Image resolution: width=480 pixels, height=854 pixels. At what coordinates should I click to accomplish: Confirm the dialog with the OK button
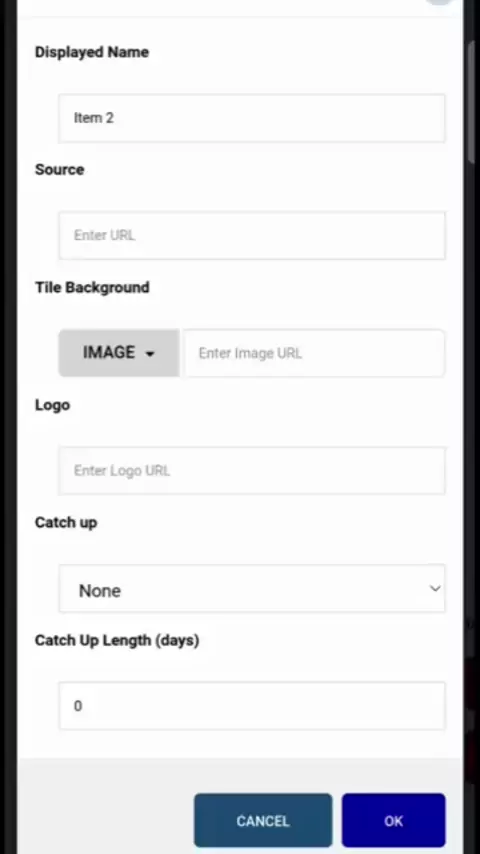click(393, 820)
